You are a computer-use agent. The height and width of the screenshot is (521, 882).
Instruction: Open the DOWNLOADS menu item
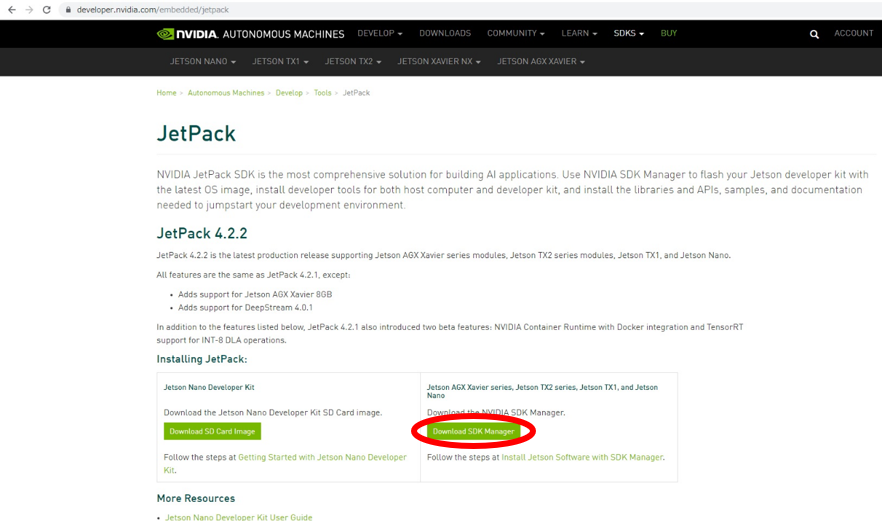(x=445, y=33)
